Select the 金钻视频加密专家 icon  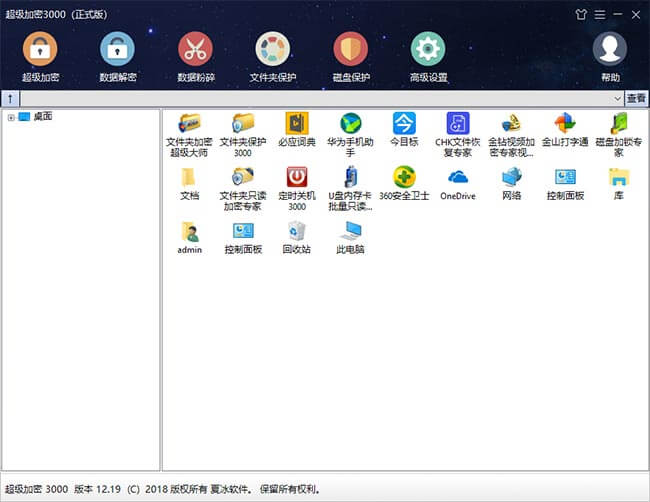click(x=511, y=135)
